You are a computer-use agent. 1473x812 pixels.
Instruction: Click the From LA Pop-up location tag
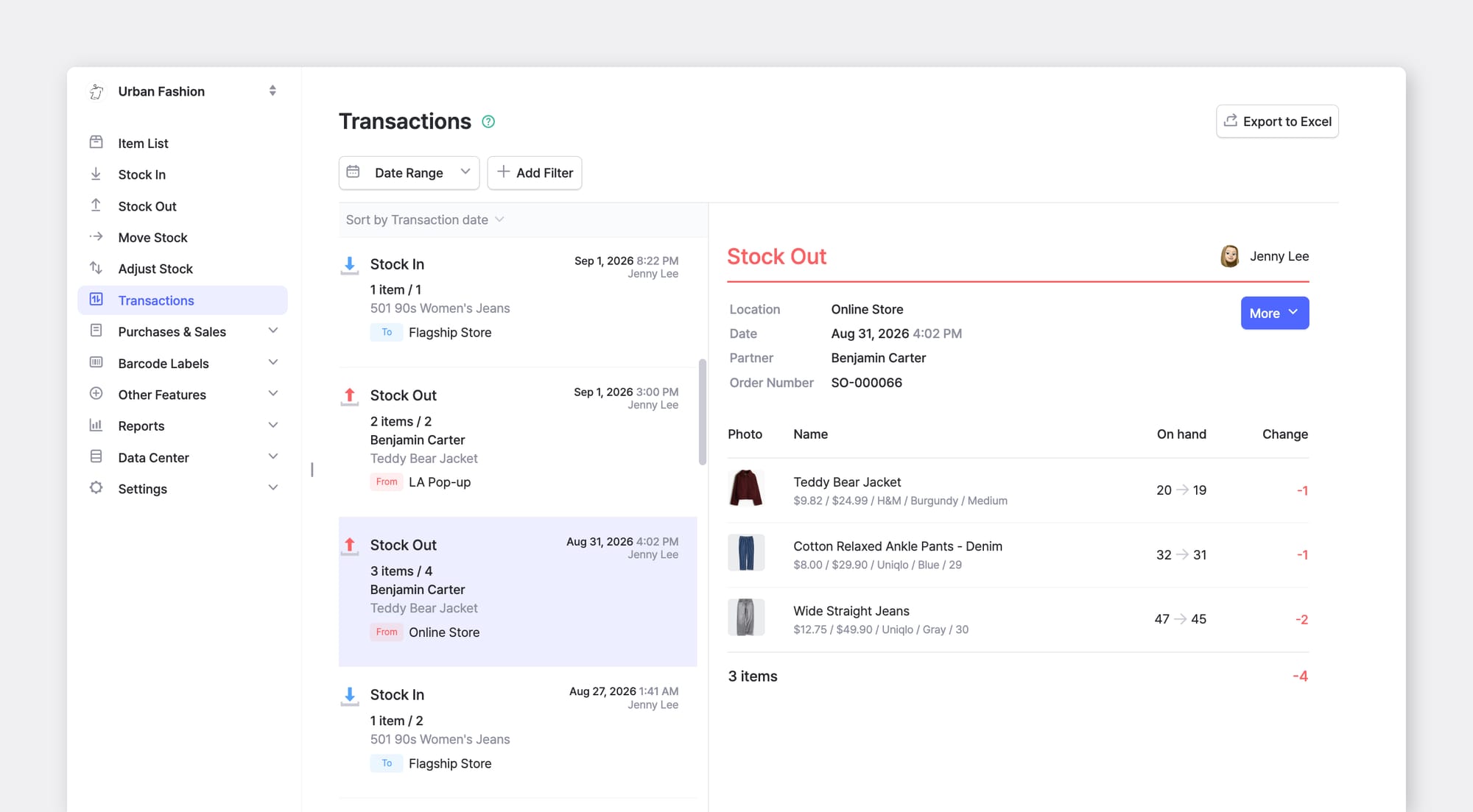click(421, 481)
